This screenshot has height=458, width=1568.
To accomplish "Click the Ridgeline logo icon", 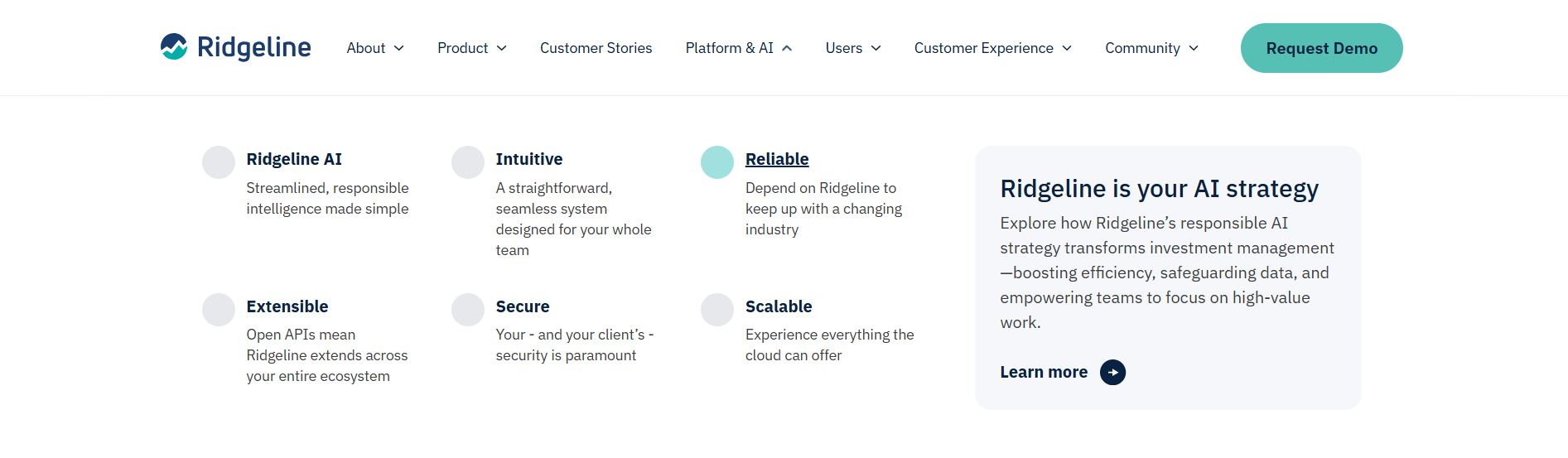I will [x=174, y=47].
